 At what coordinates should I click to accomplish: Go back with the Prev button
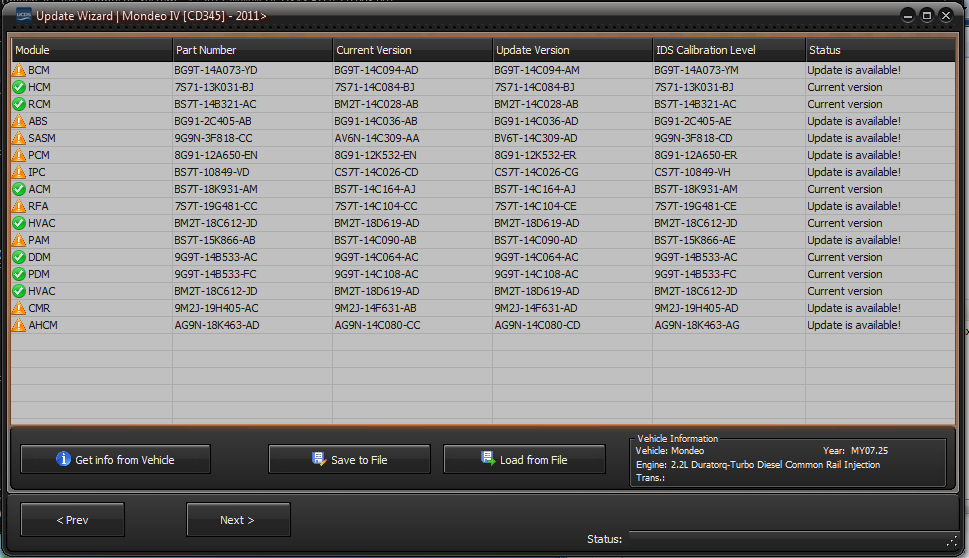point(72,520)
